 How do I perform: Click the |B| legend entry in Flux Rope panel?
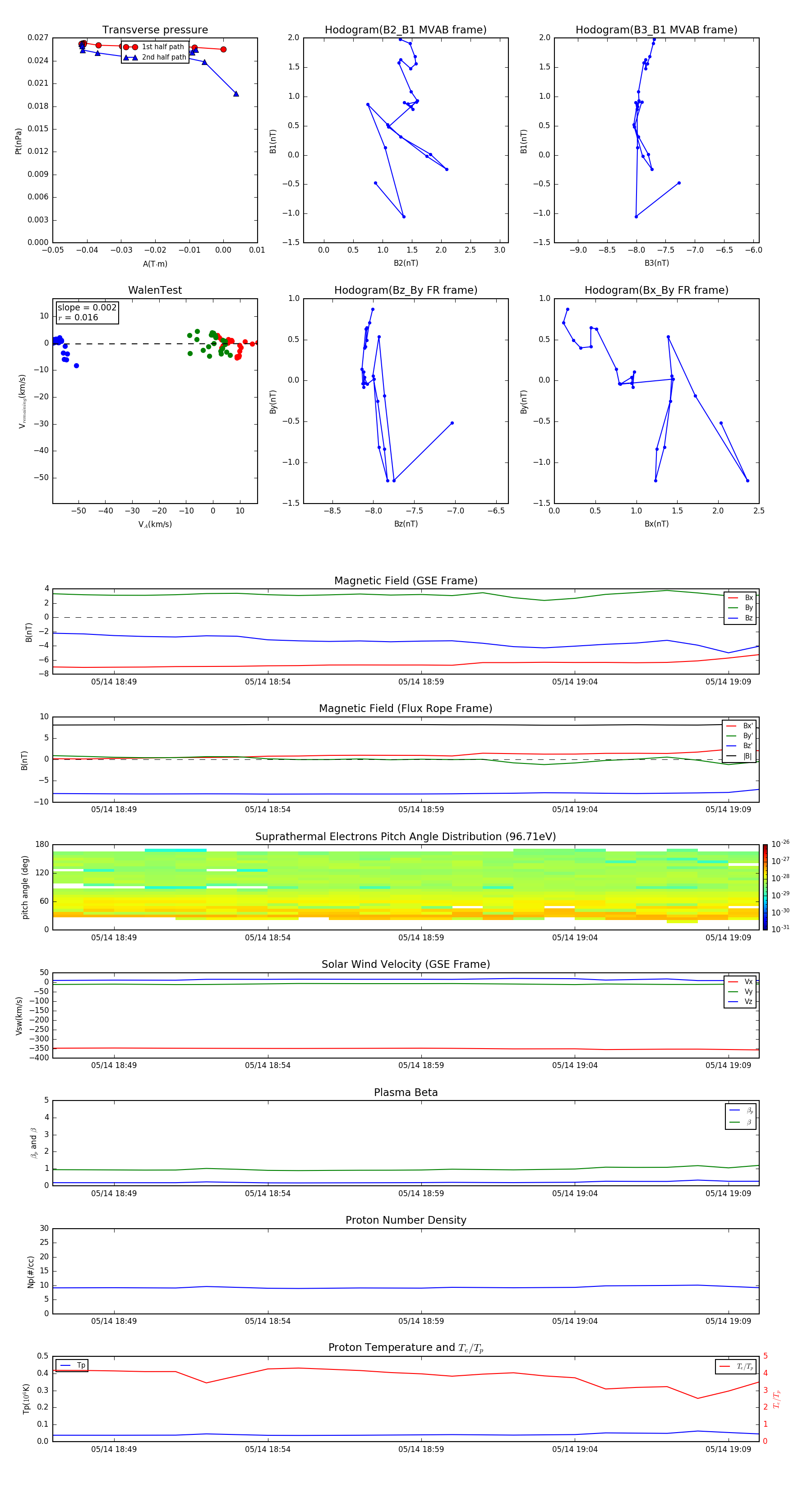[x=740, y=756]
